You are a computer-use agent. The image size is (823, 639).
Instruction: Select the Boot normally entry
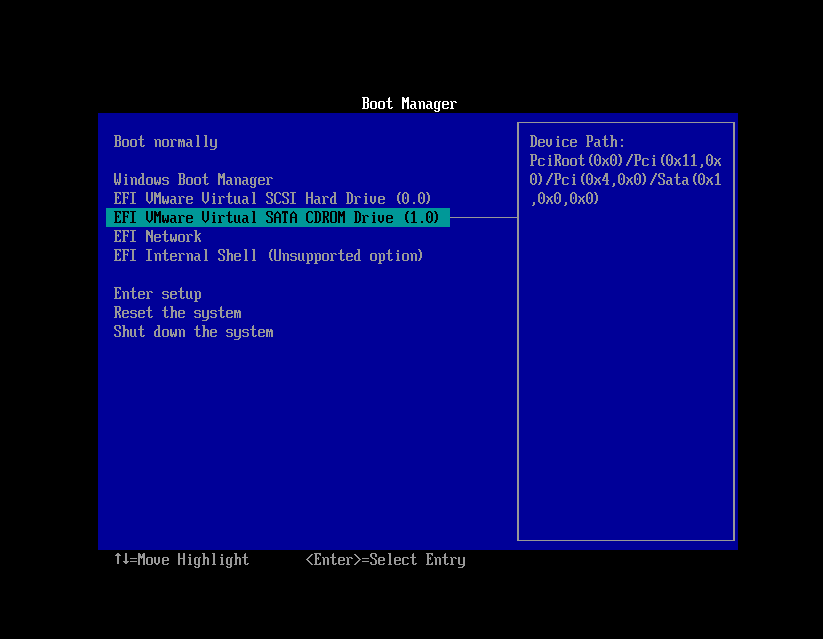coord(165,142)
